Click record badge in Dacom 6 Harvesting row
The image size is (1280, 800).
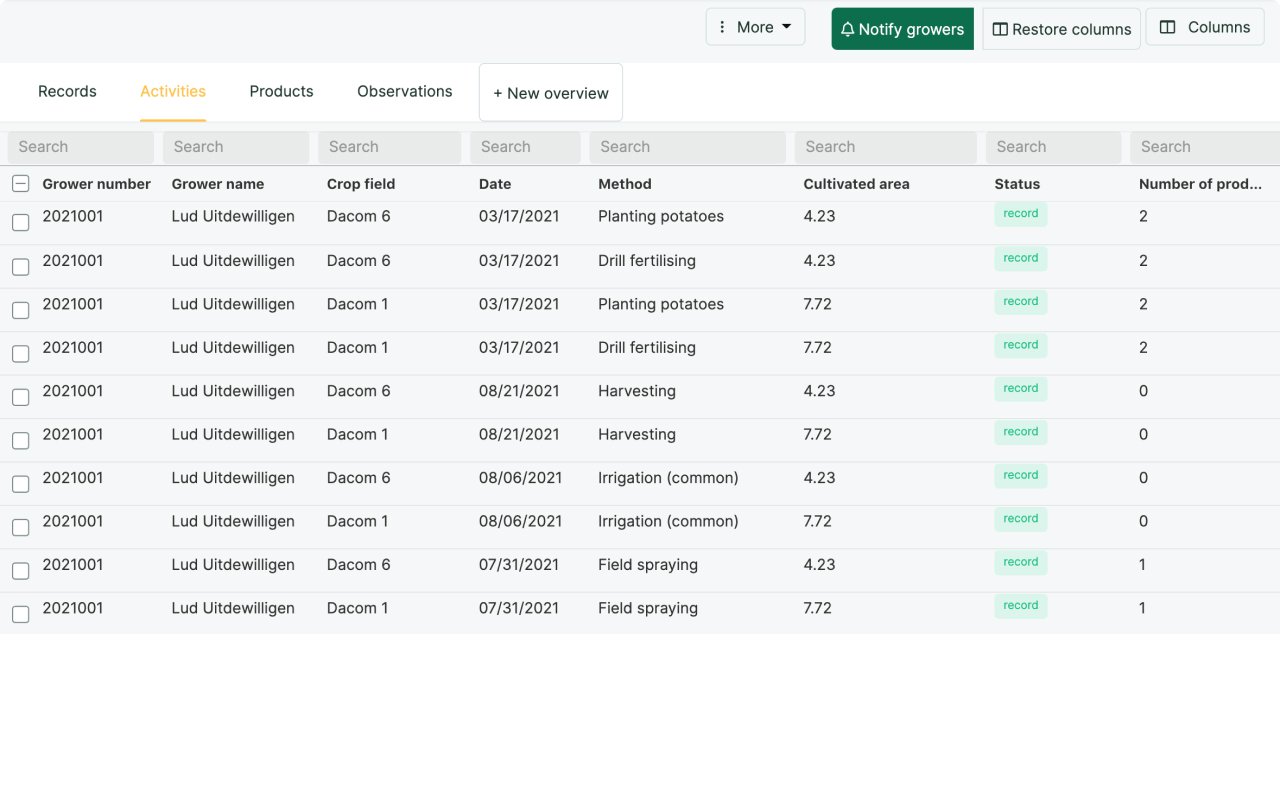click(1021, 389)
